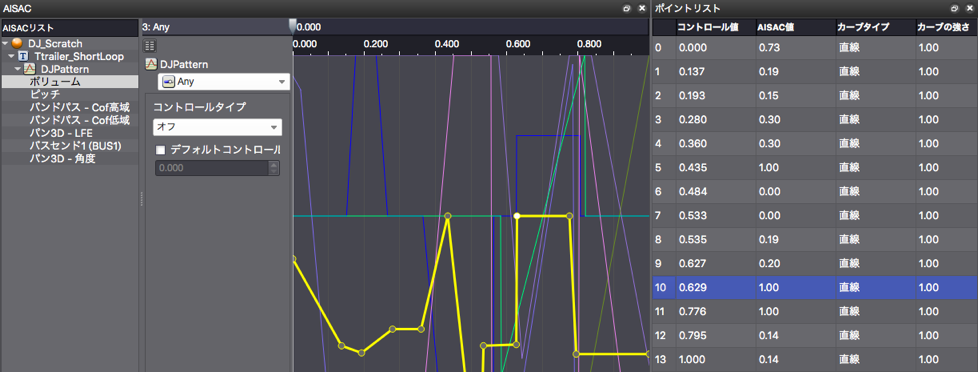
Task: Close the ポイントリスト panel
Action: (x=969, y=8)
